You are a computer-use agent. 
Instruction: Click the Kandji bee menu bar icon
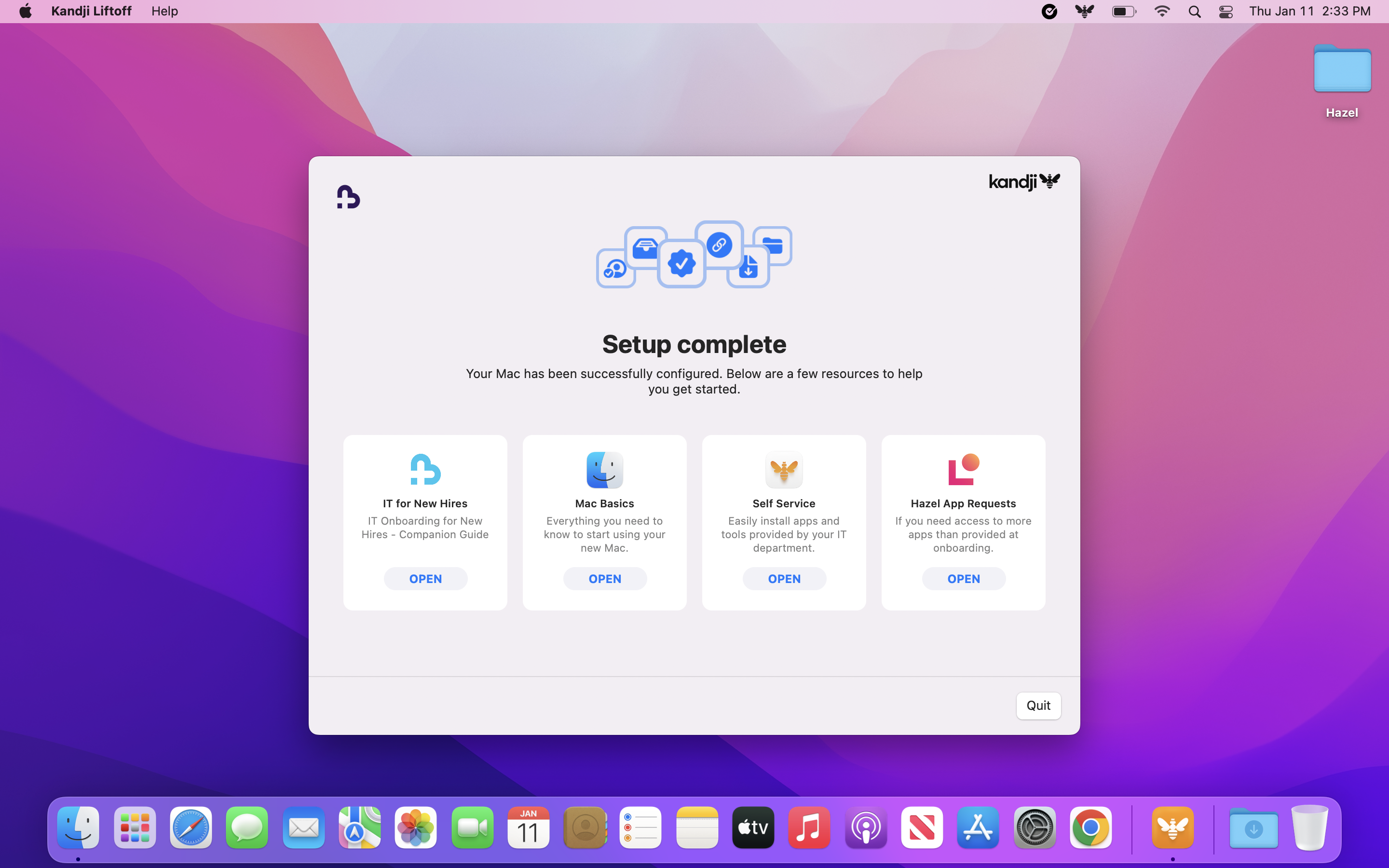tap(1084, 12)
